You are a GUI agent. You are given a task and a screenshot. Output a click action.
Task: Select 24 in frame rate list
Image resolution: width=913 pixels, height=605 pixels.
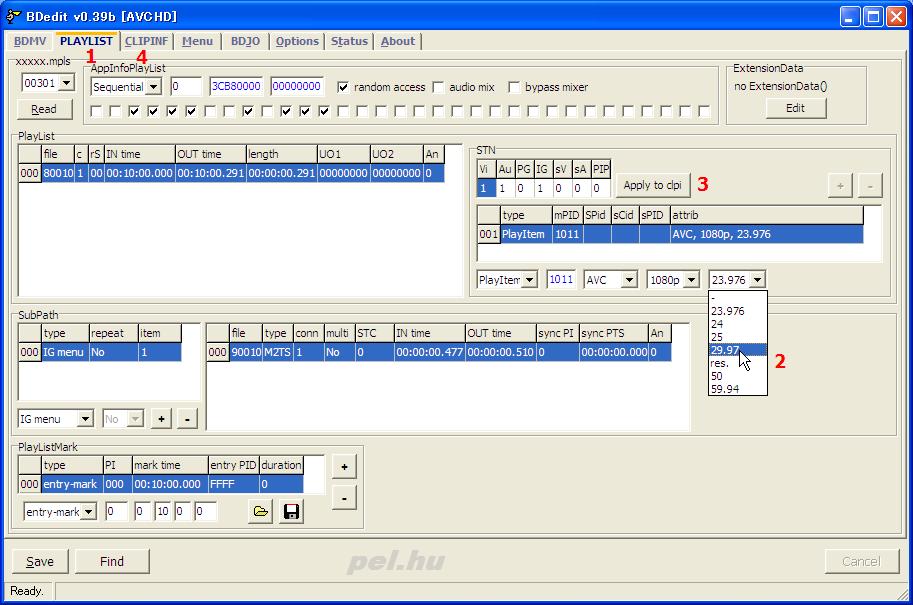click(738, 324)
